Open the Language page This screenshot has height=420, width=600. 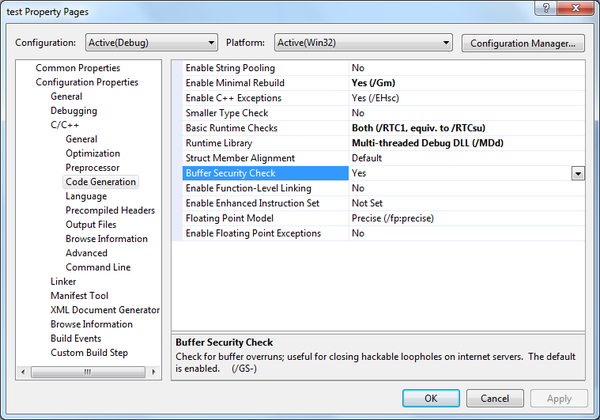tap(86, 196)
